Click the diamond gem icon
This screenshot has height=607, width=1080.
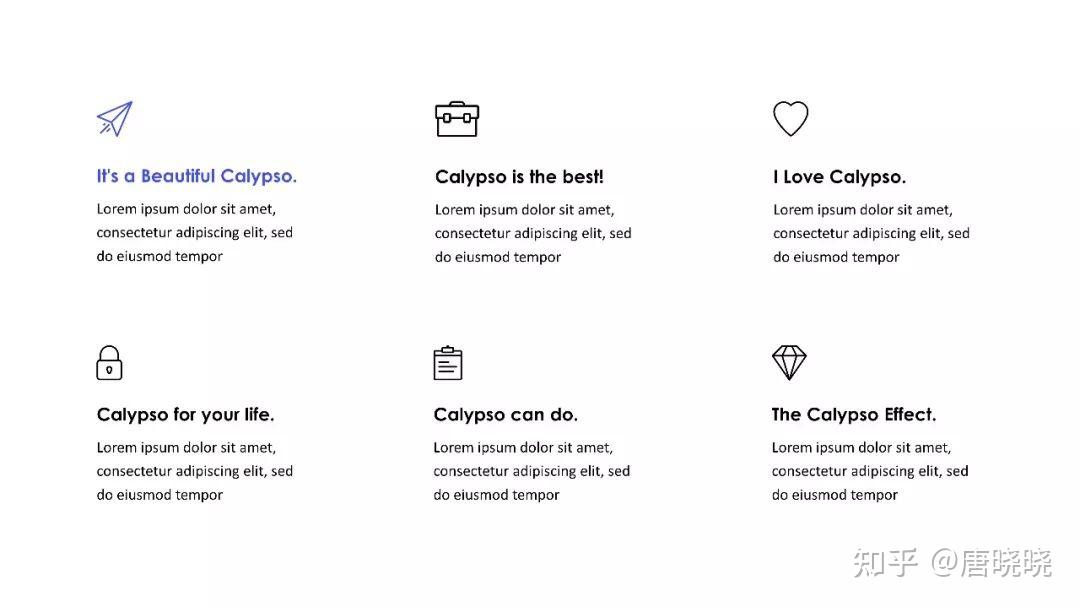[x=789, y=362]
